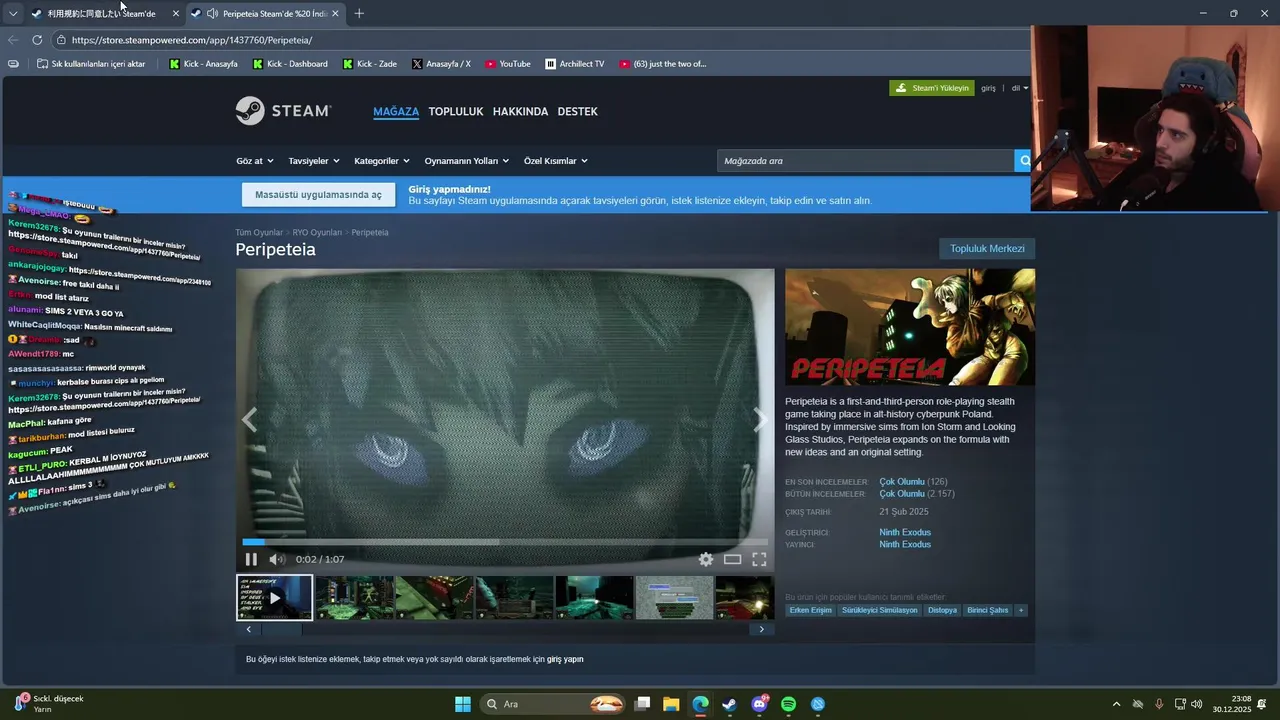
Task: Open Windows Start menu
Action: point(463,704)
